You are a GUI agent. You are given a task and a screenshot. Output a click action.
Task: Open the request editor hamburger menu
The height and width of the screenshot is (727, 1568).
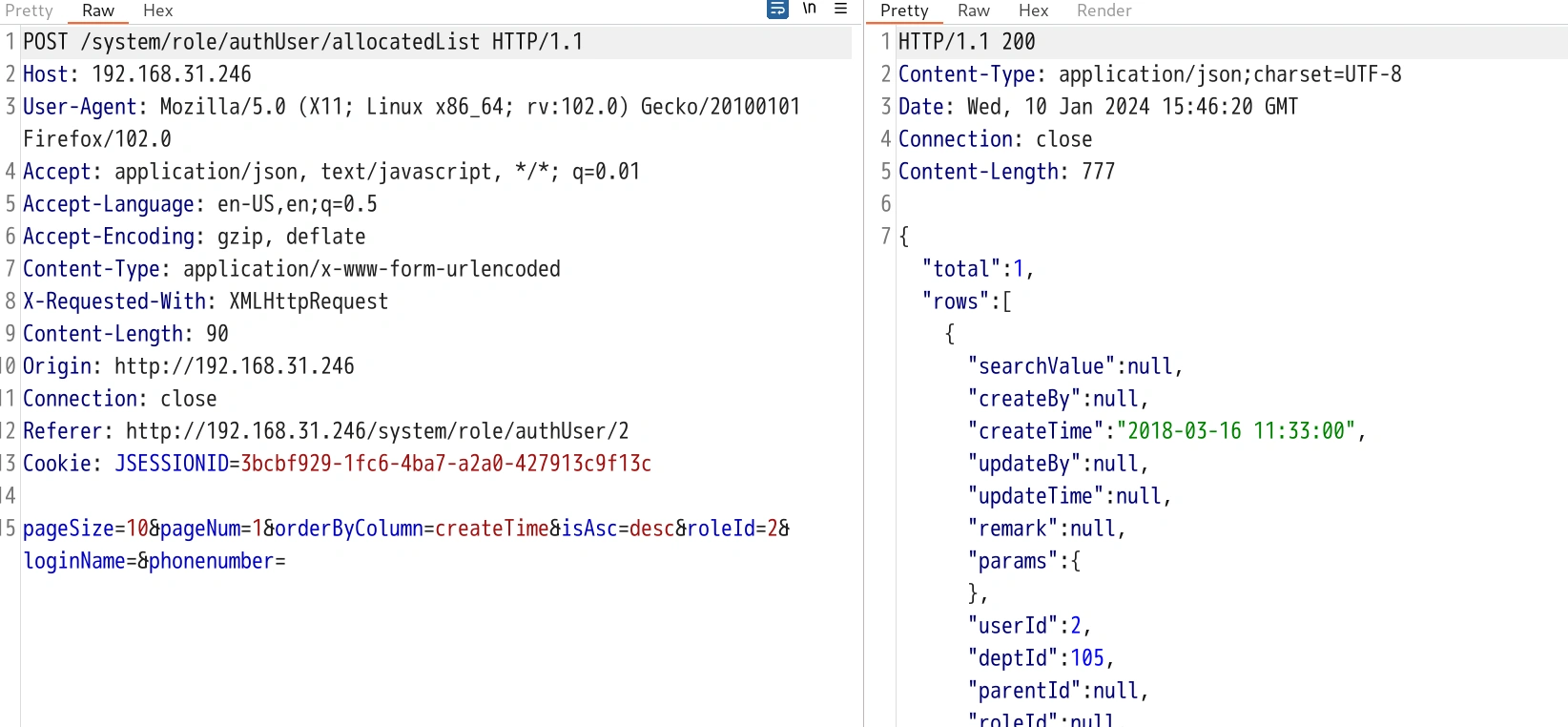click(x=840, y=10)
